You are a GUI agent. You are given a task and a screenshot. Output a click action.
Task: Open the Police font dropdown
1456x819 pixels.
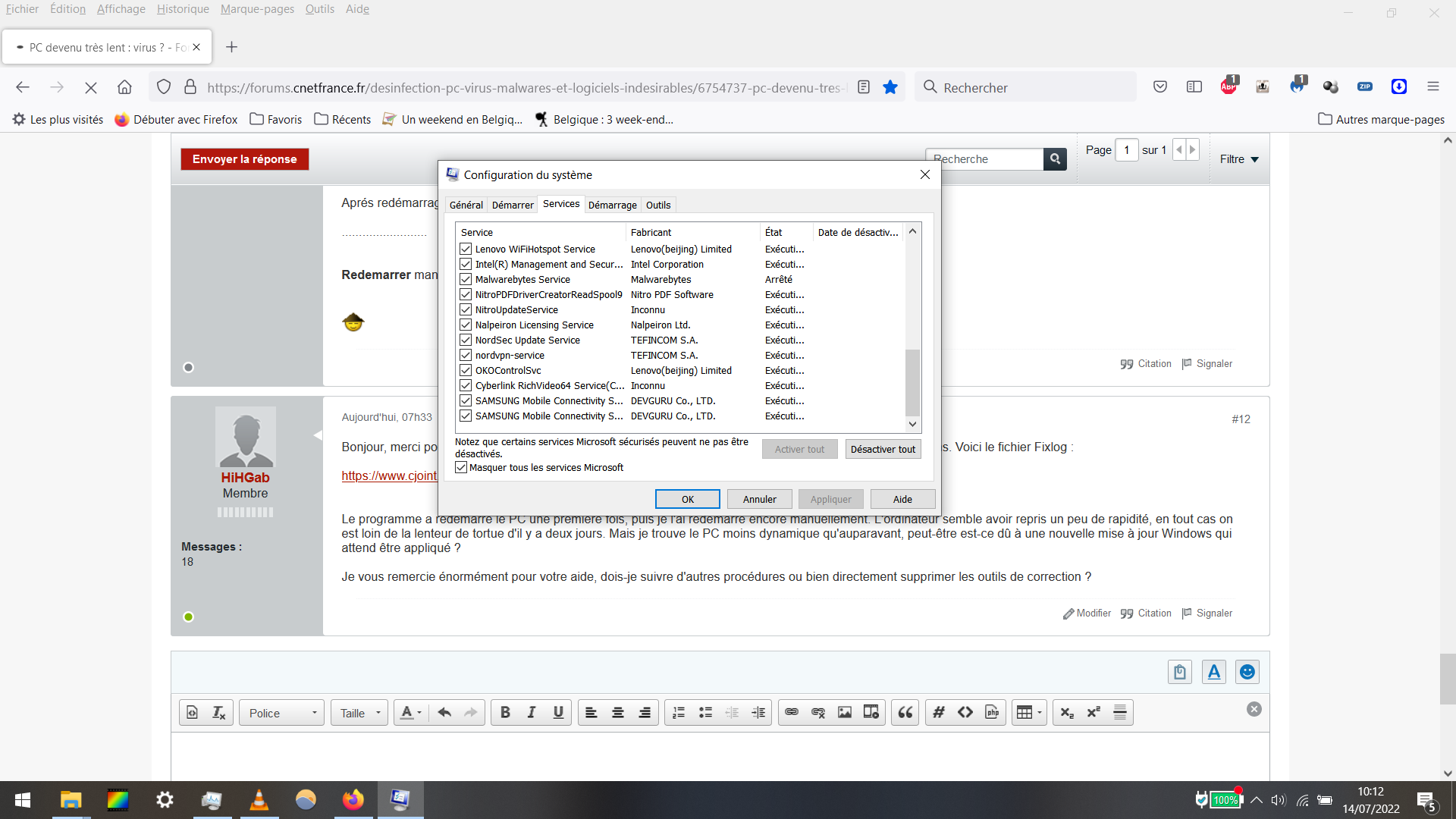(x=282, y=713)
